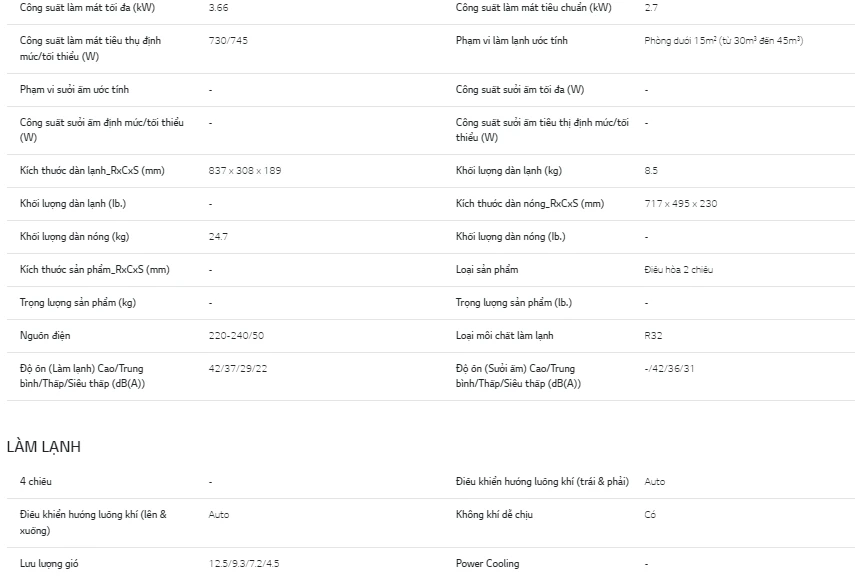Click the 'Công suất làm mát tối đa (kW)' label

[87, 8]
